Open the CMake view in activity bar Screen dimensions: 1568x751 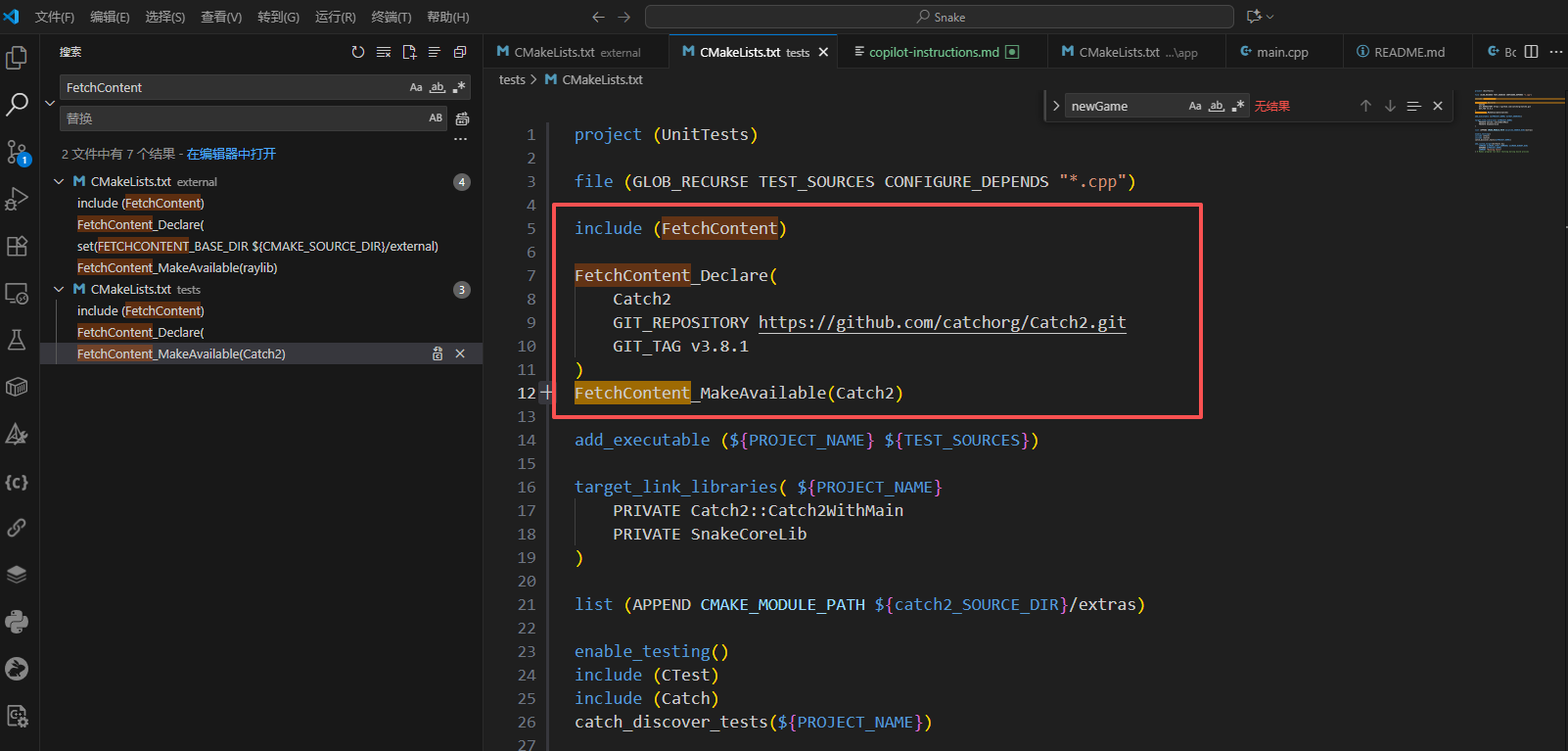click(x=17, y=434)
